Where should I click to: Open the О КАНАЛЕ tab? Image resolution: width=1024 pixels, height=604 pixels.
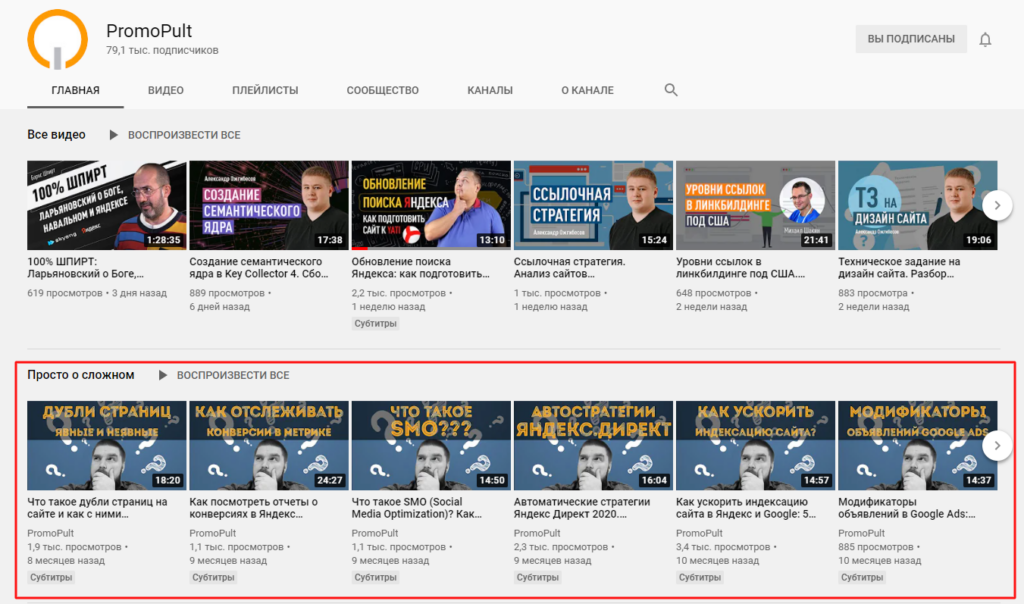click(x=587, y=90)
